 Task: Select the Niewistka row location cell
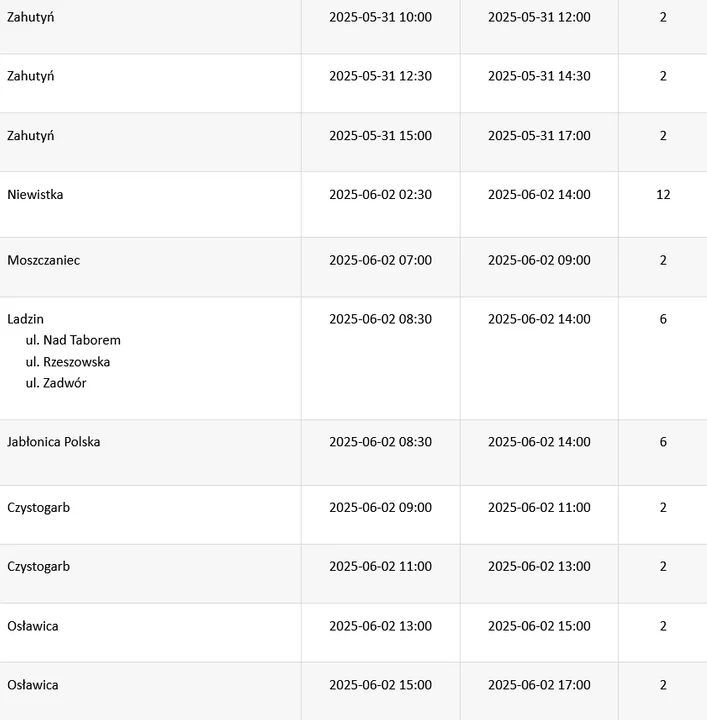tap(150, 205)
